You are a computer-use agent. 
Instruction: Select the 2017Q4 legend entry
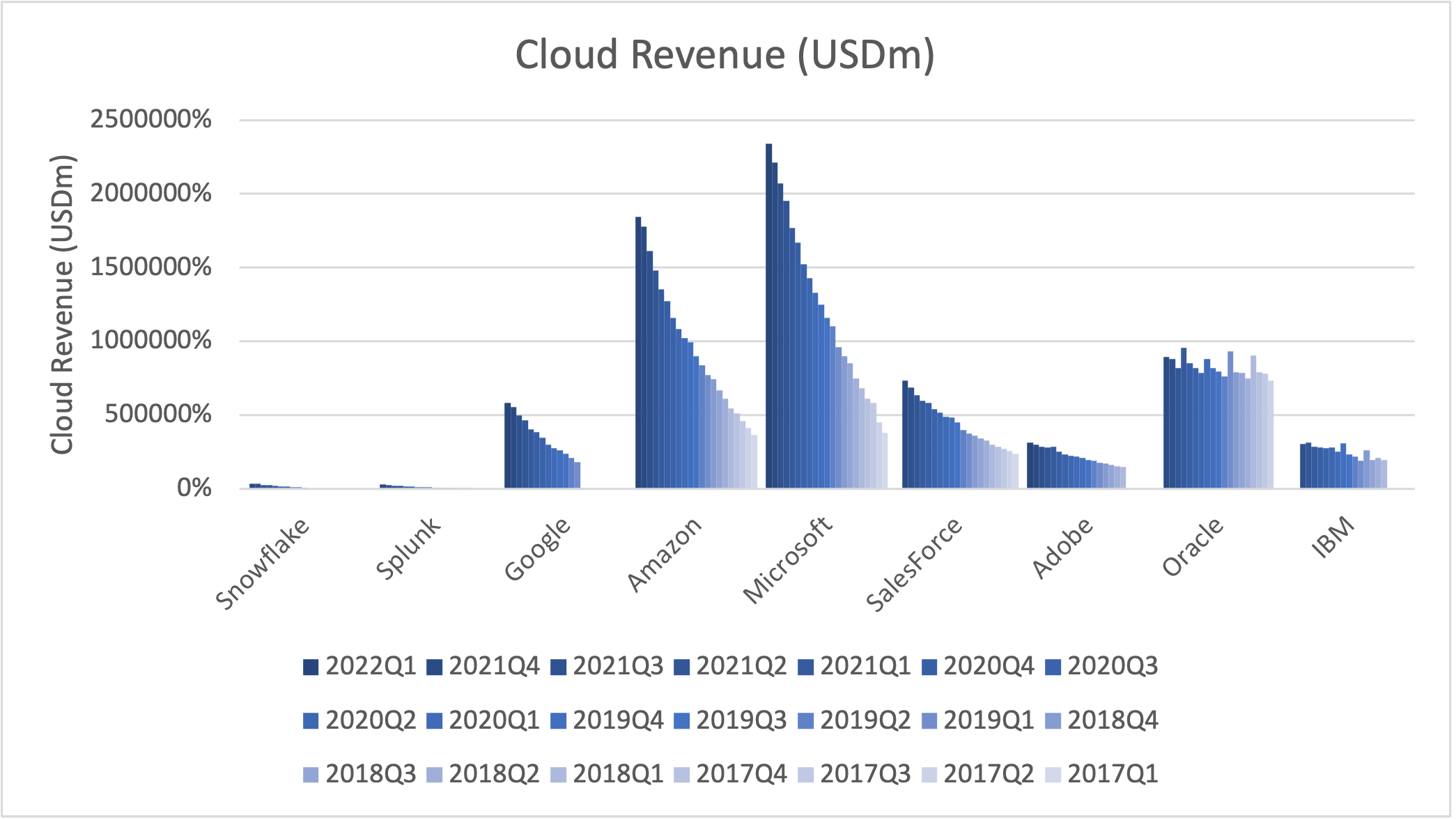pyautogui.click(x=730, y=774)
